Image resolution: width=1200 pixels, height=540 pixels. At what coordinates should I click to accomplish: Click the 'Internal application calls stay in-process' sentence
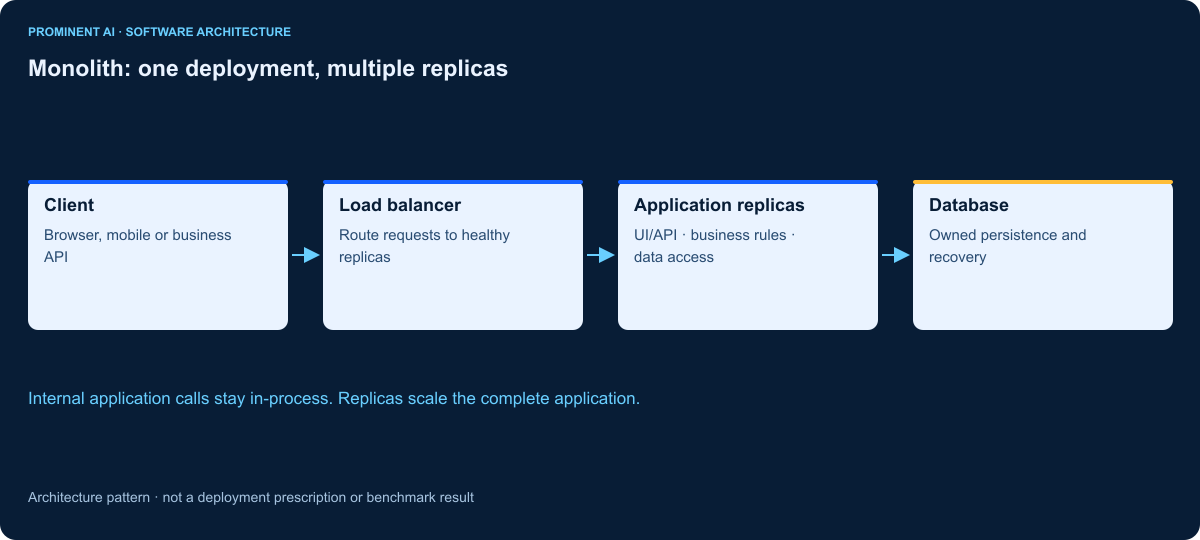click(x=181, y=398)
